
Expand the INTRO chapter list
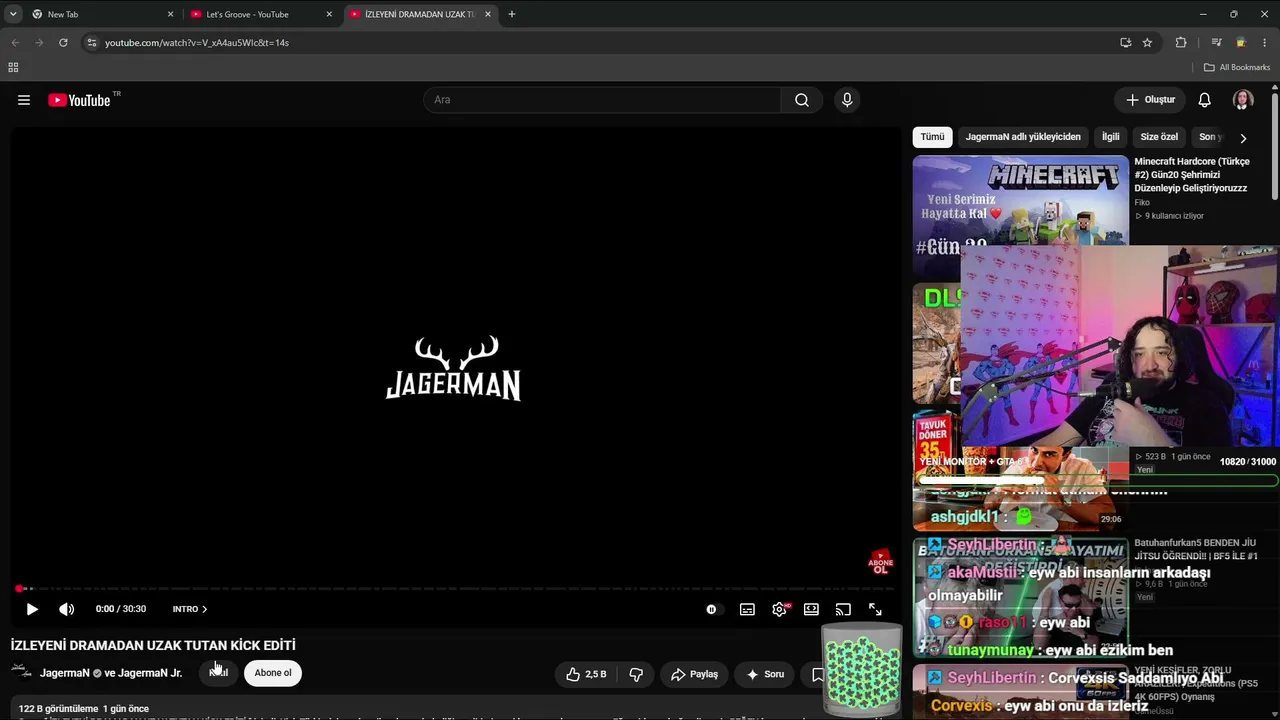click(x=190, y=609)
